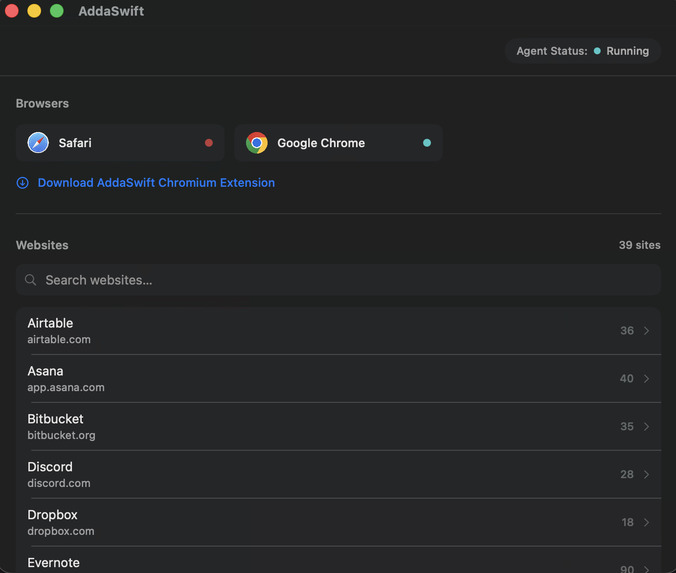Click the magnifying glass search icon
Screen dimensions: 676x573
click(x=30, y=280)
